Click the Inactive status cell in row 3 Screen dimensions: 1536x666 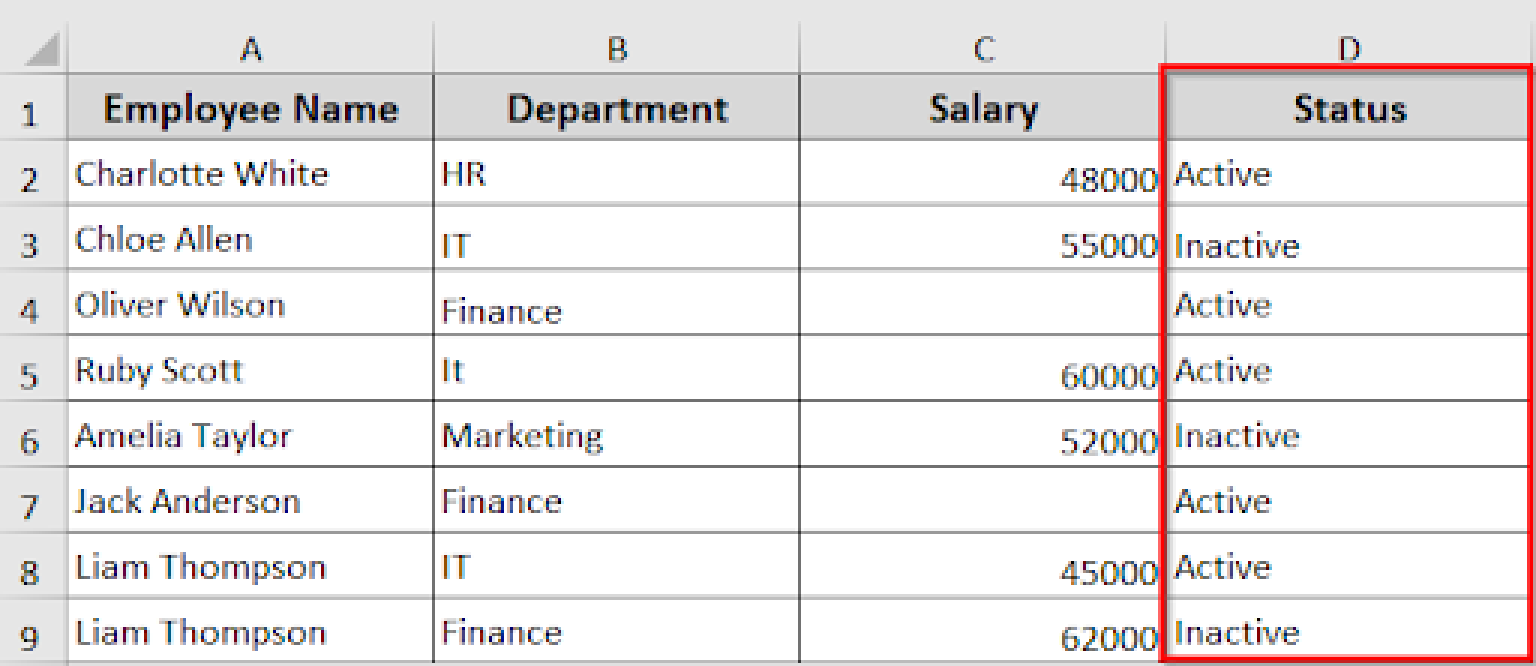[x=1350, y=240]
